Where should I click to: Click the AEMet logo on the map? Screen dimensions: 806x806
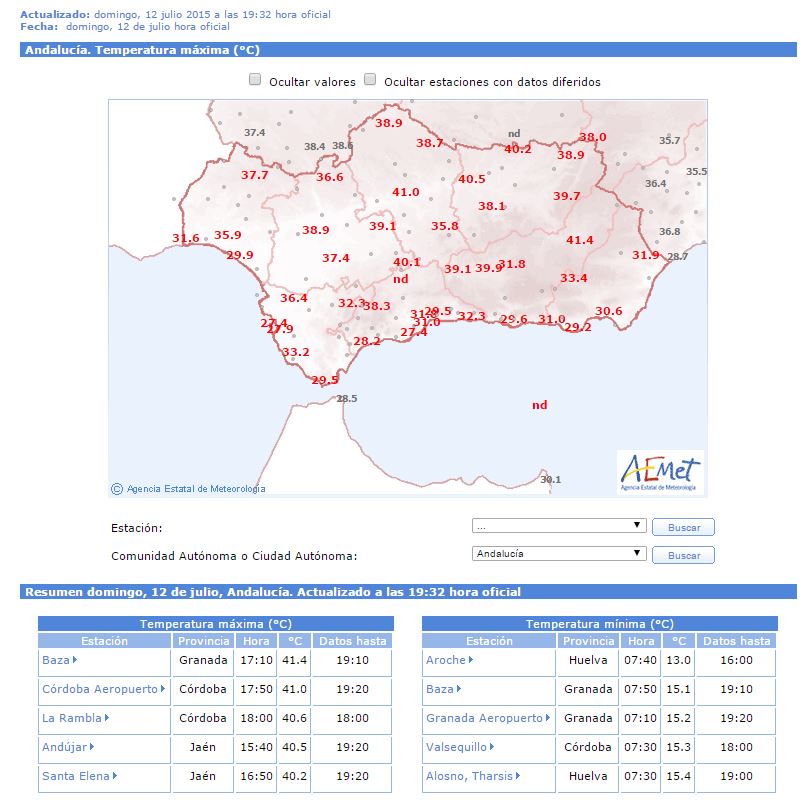pyautogui.click(x=660, y=472)
